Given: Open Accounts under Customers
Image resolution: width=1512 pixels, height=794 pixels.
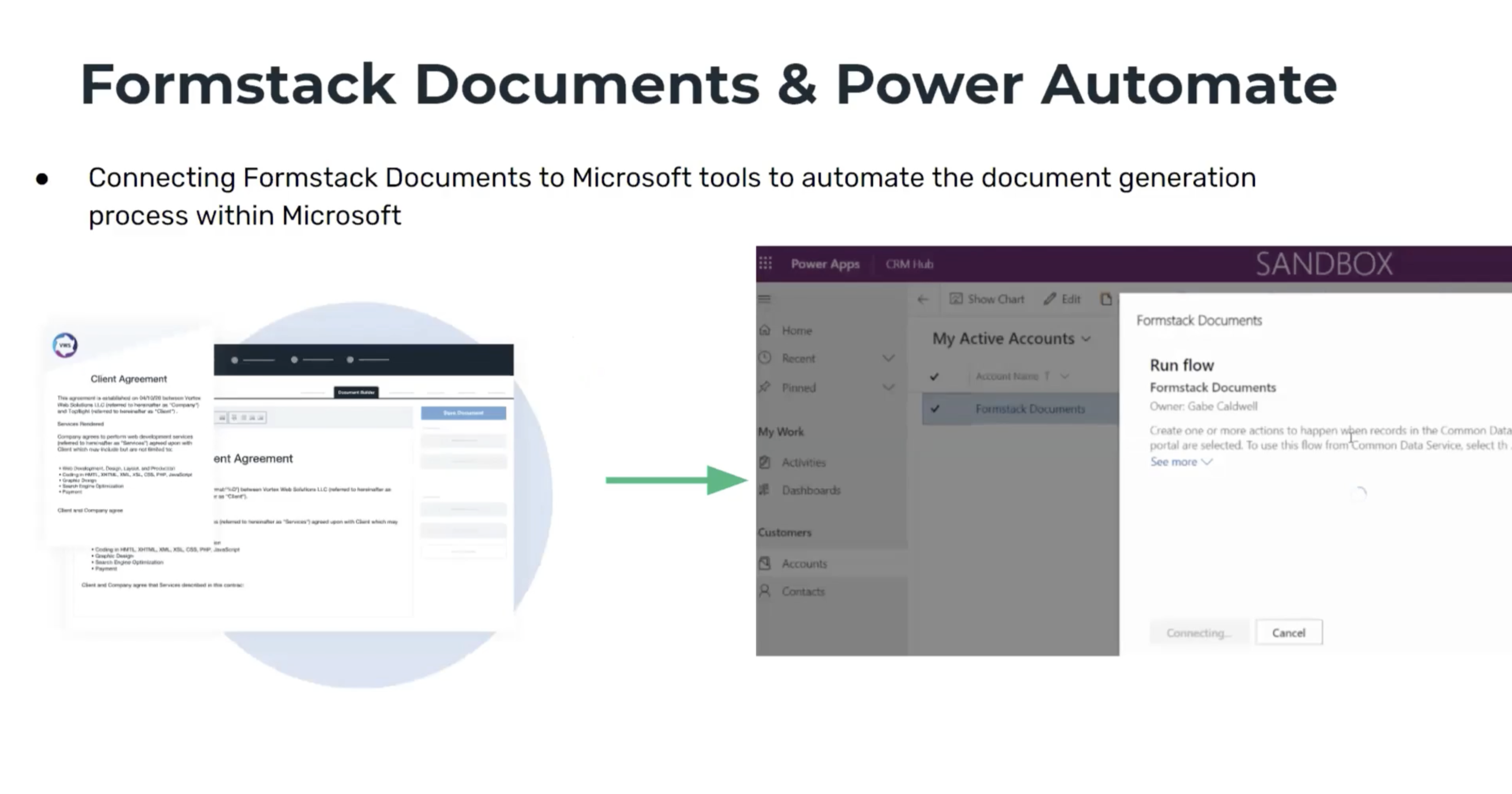Looking at the screenshot, I should [x=804, y=564].
